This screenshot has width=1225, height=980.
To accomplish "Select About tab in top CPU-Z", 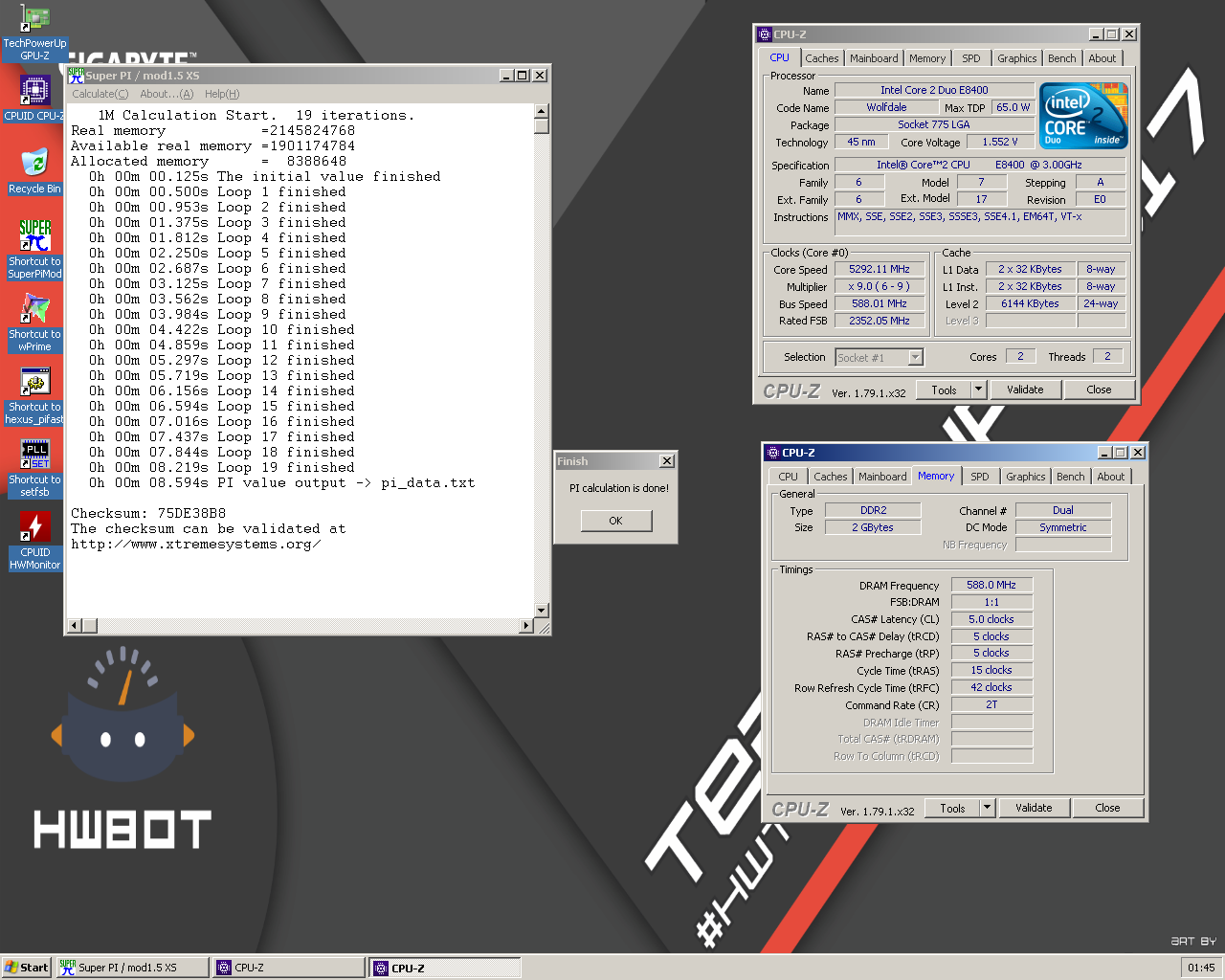I will click(1102, 58).
